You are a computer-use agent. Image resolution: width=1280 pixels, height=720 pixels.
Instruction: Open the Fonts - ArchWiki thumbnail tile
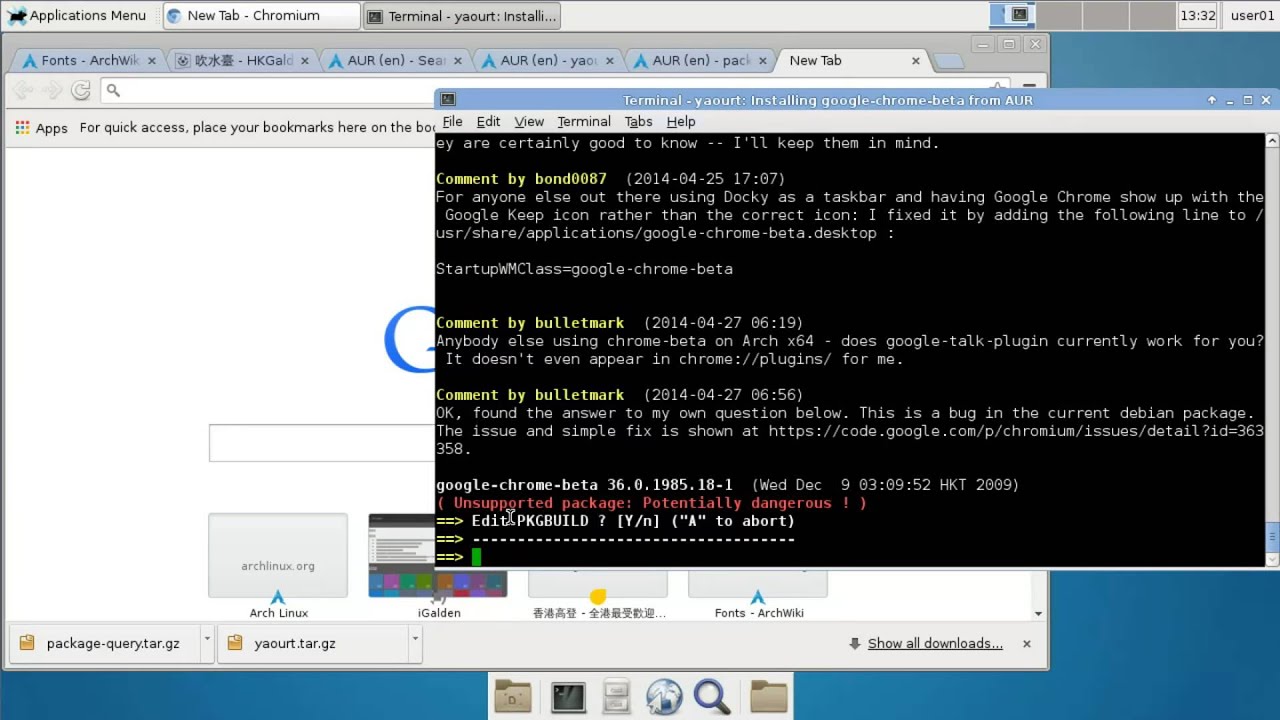(x=758, y=595)
